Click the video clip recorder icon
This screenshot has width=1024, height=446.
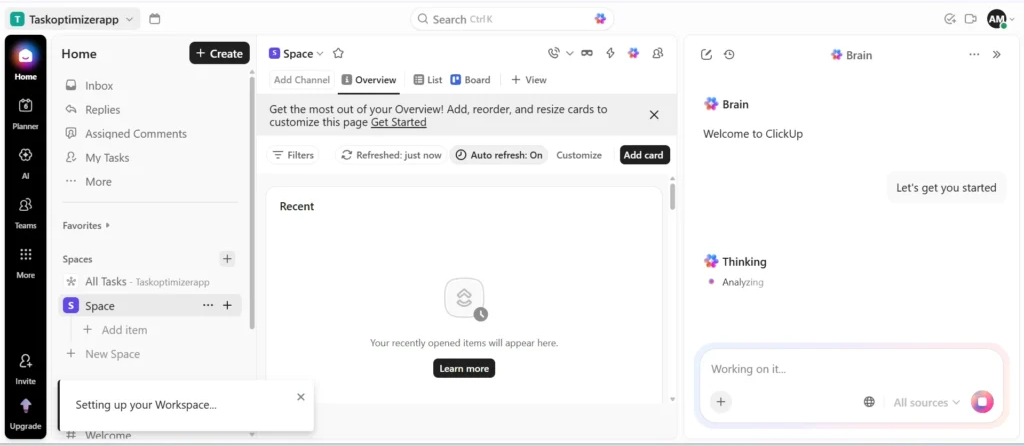click(x=970, y=19)
